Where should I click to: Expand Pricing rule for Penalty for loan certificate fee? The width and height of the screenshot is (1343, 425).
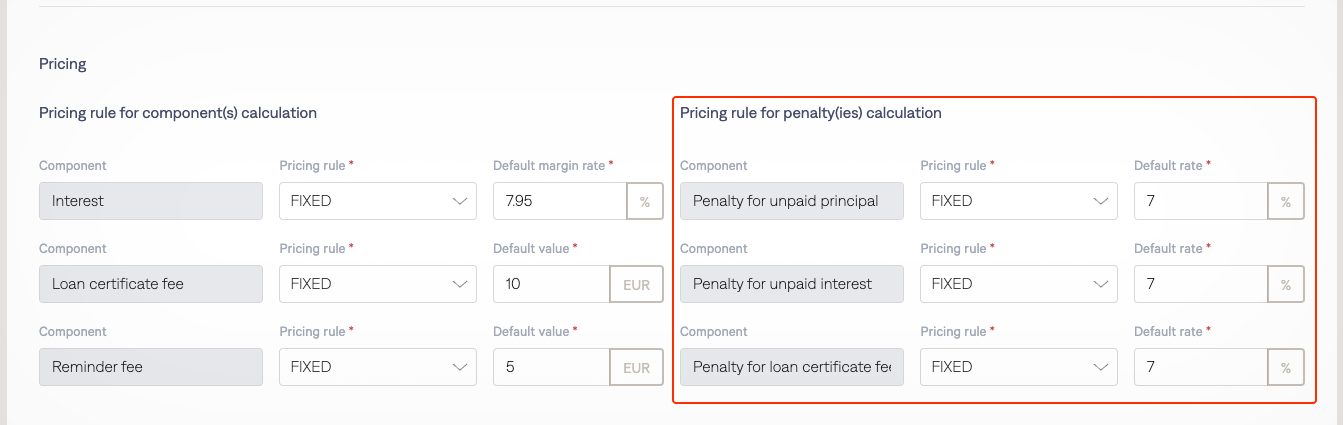(1017, 367)
